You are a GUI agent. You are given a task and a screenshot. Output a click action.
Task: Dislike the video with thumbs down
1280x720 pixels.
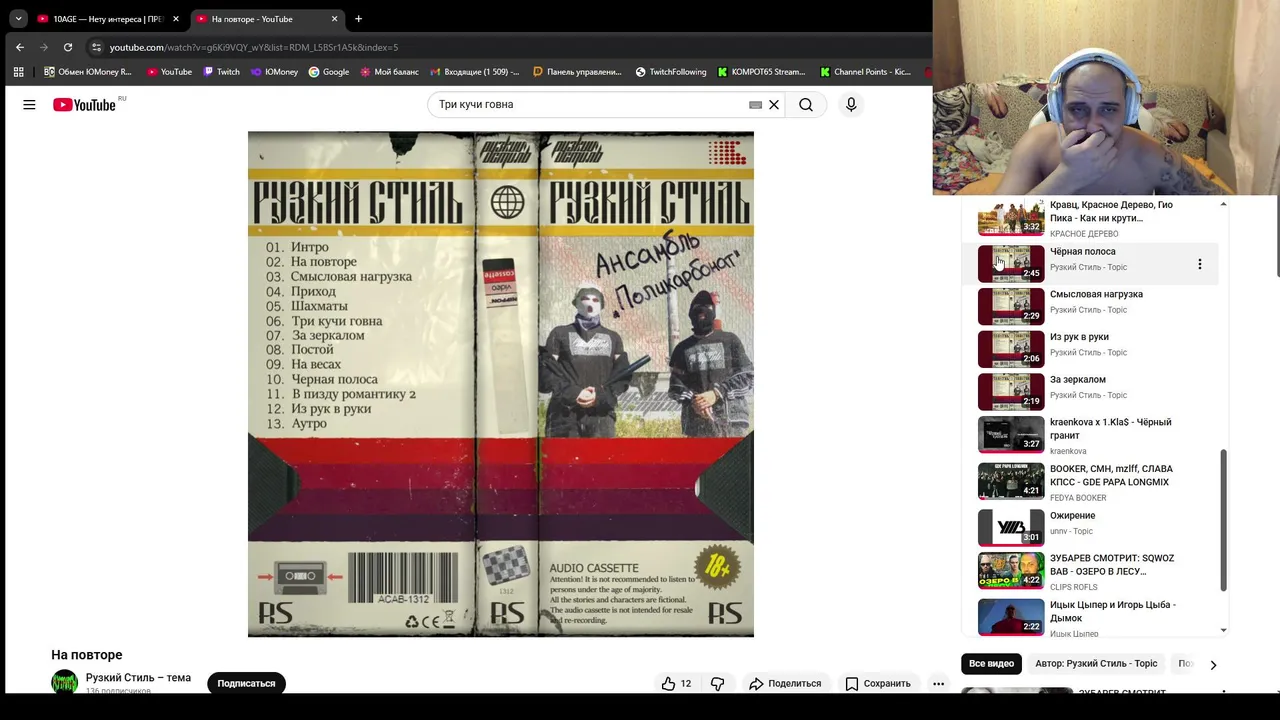pyautogui.click(x=717, y=683)
